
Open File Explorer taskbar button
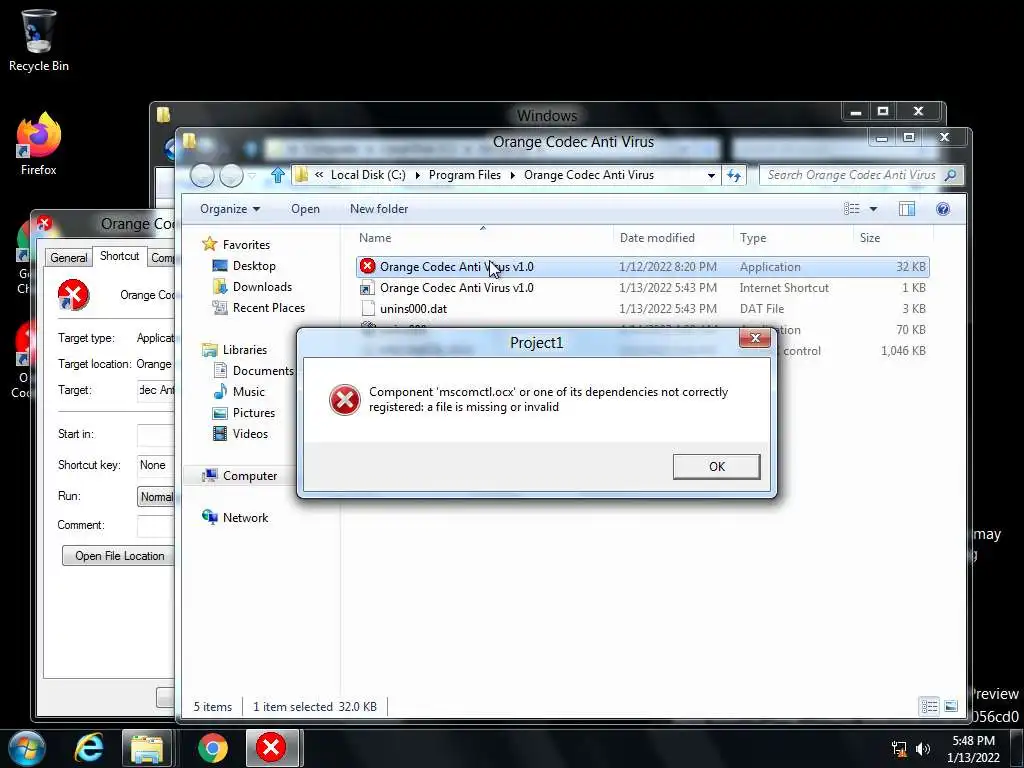pyautogui.click(x=147, y=748)
